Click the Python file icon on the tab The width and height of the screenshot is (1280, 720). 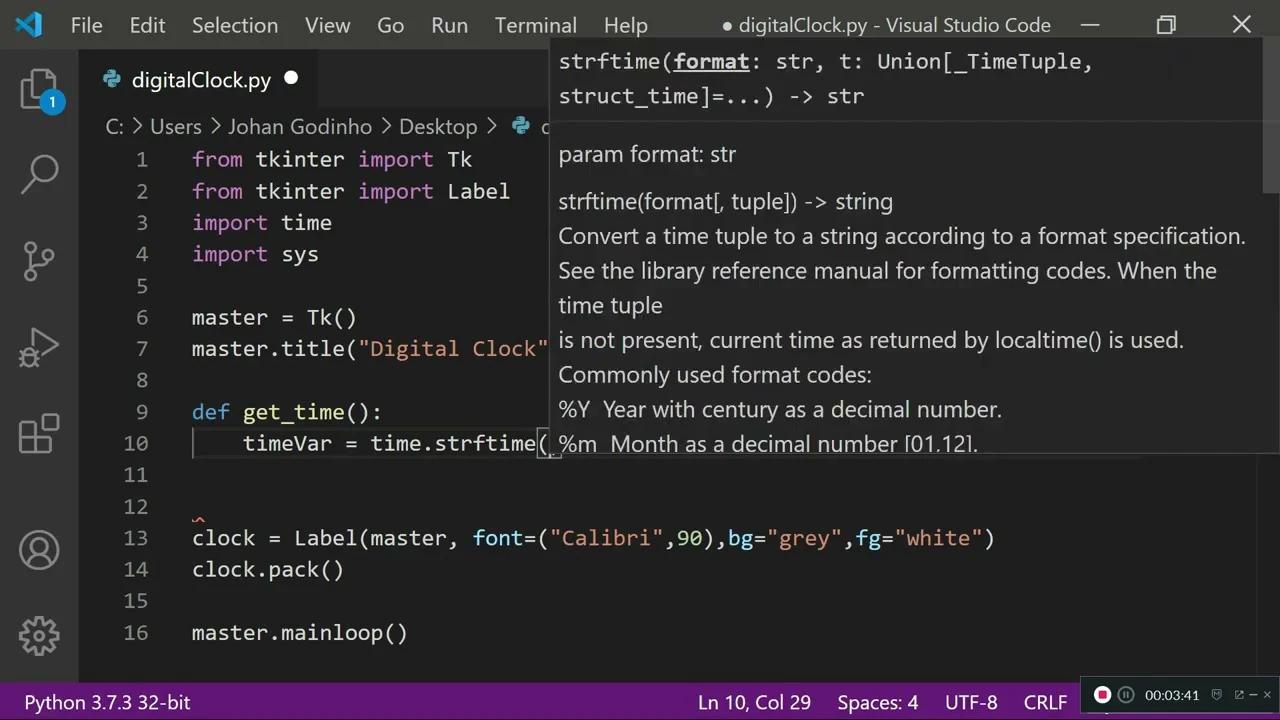point(113,80)
